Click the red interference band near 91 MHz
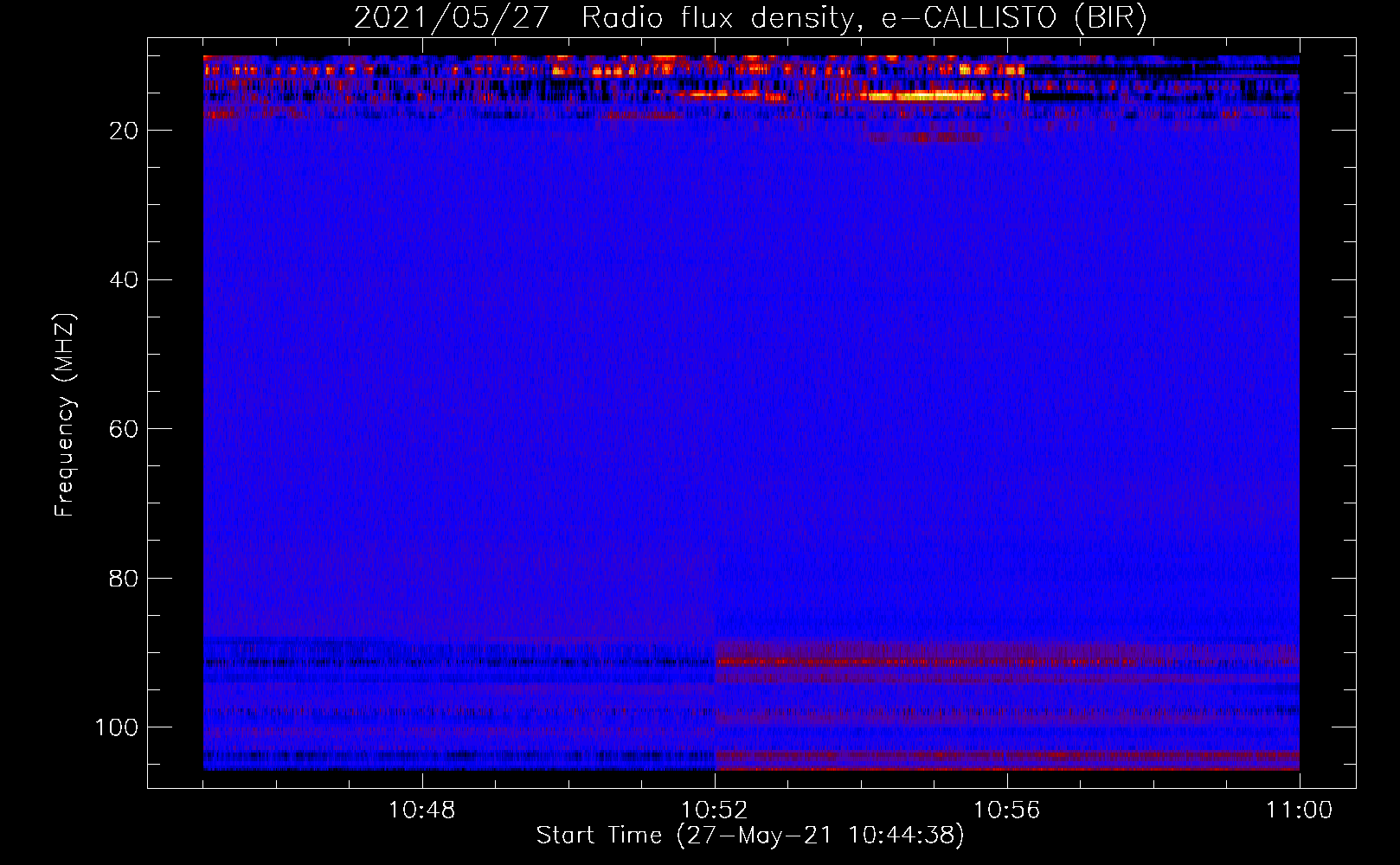The height and width of the screenshot is (865, 1400). [1007, 662]
